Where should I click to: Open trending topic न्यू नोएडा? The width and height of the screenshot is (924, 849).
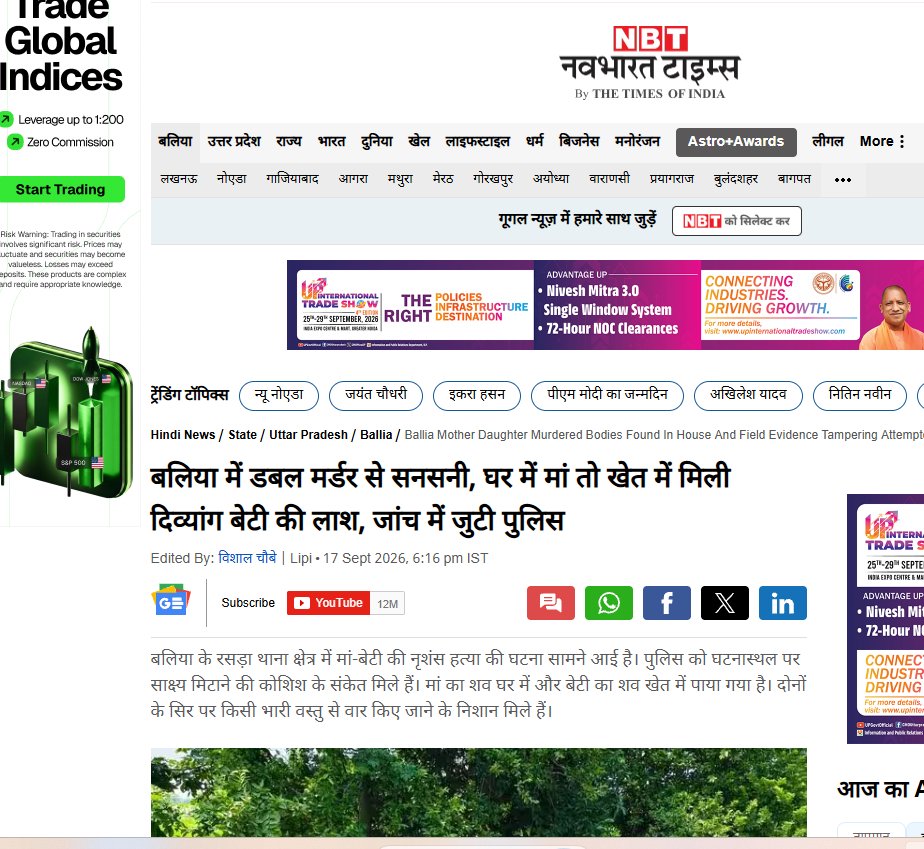pos(279,395)
